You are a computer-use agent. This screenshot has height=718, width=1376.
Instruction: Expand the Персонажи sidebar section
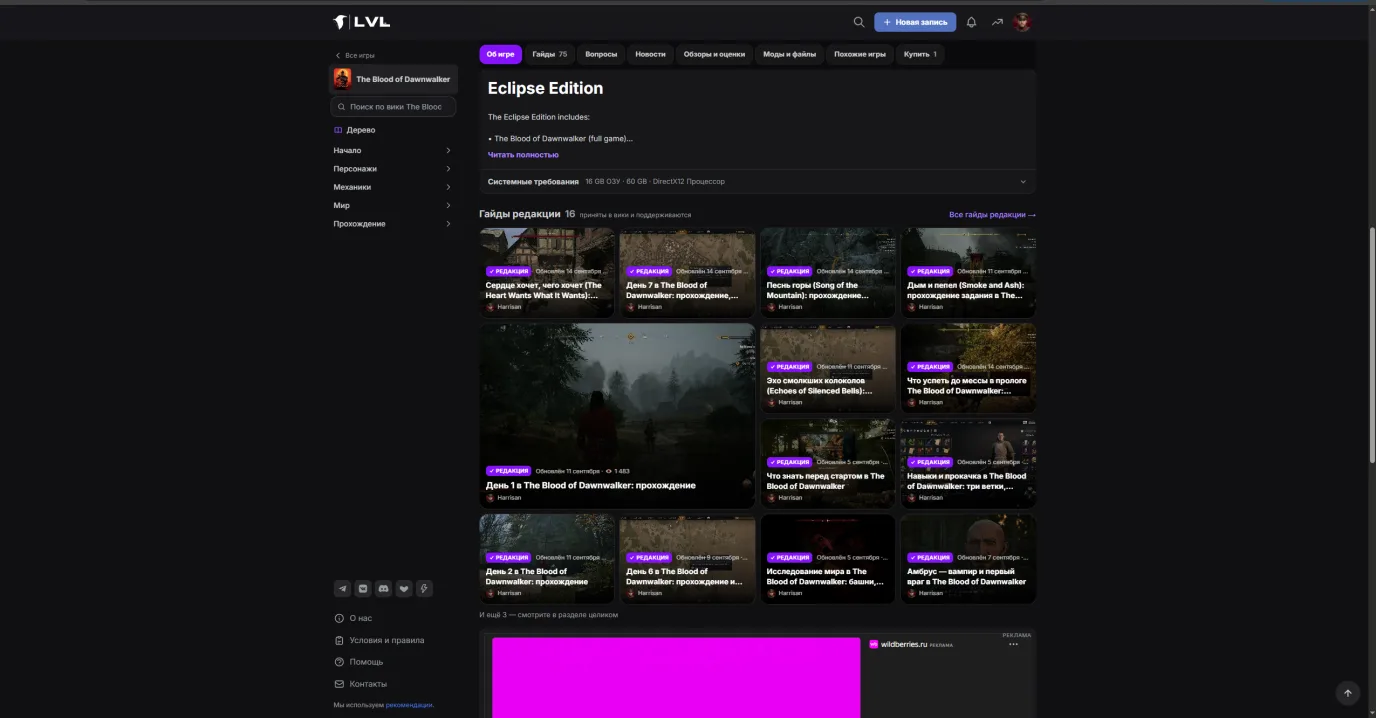(x=393, y=169)
